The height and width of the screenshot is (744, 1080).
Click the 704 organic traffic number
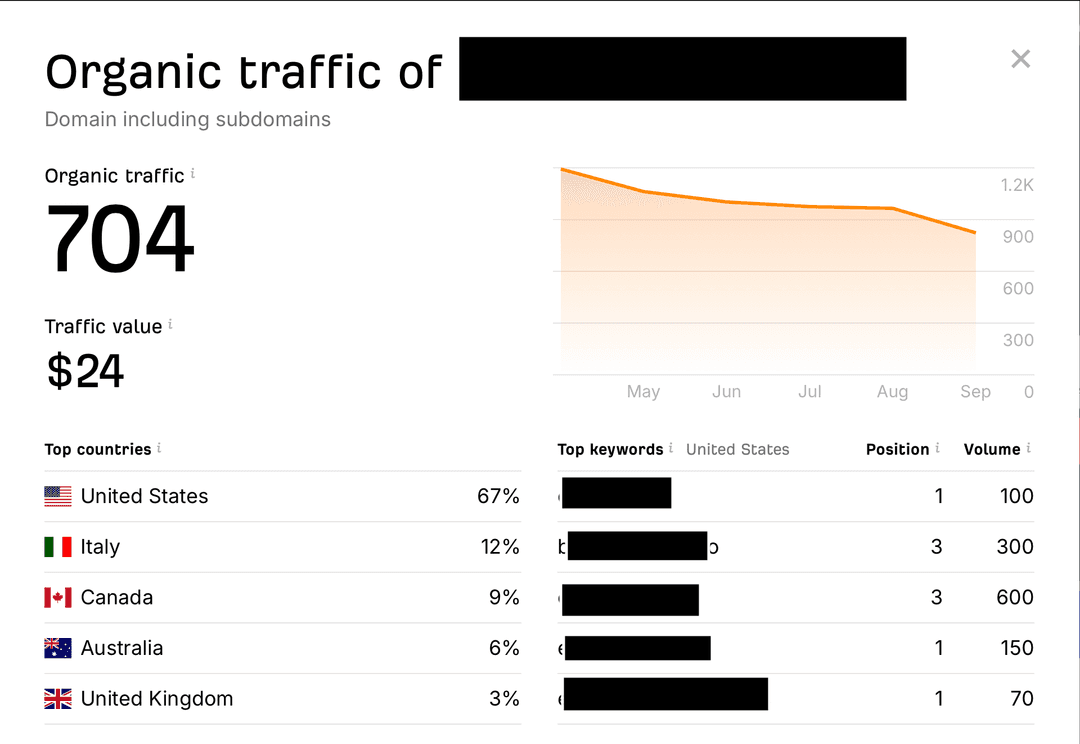click(120, 240)
